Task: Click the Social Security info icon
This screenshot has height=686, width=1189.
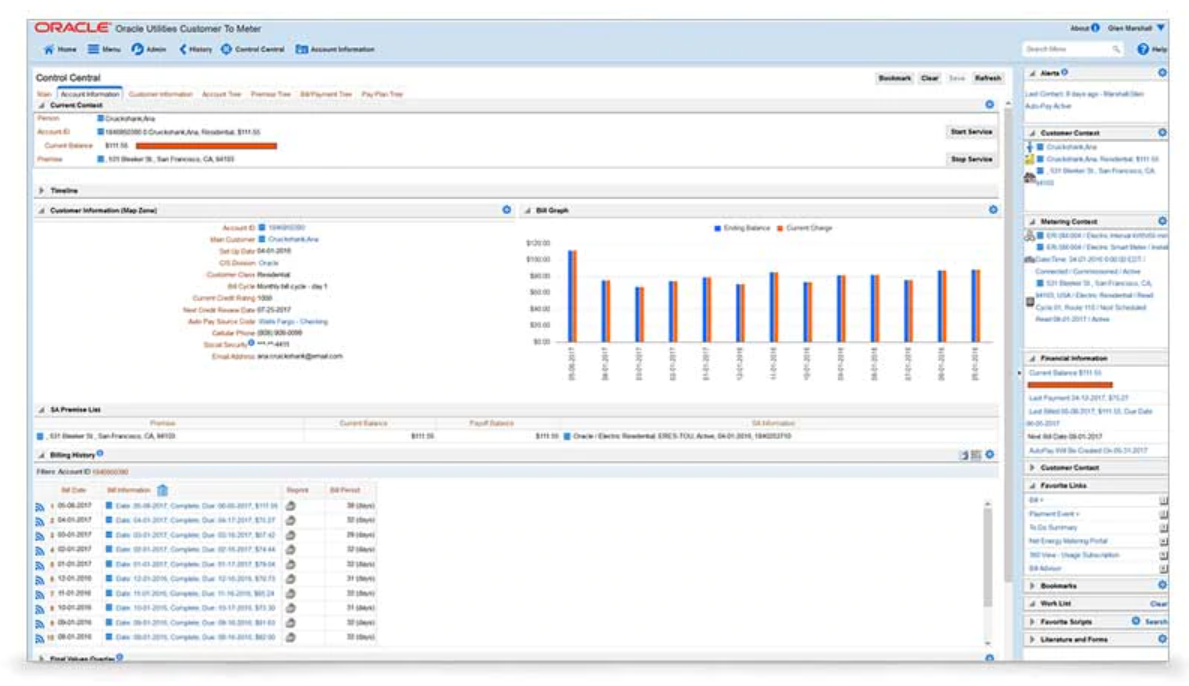Action: click(251, 343)
